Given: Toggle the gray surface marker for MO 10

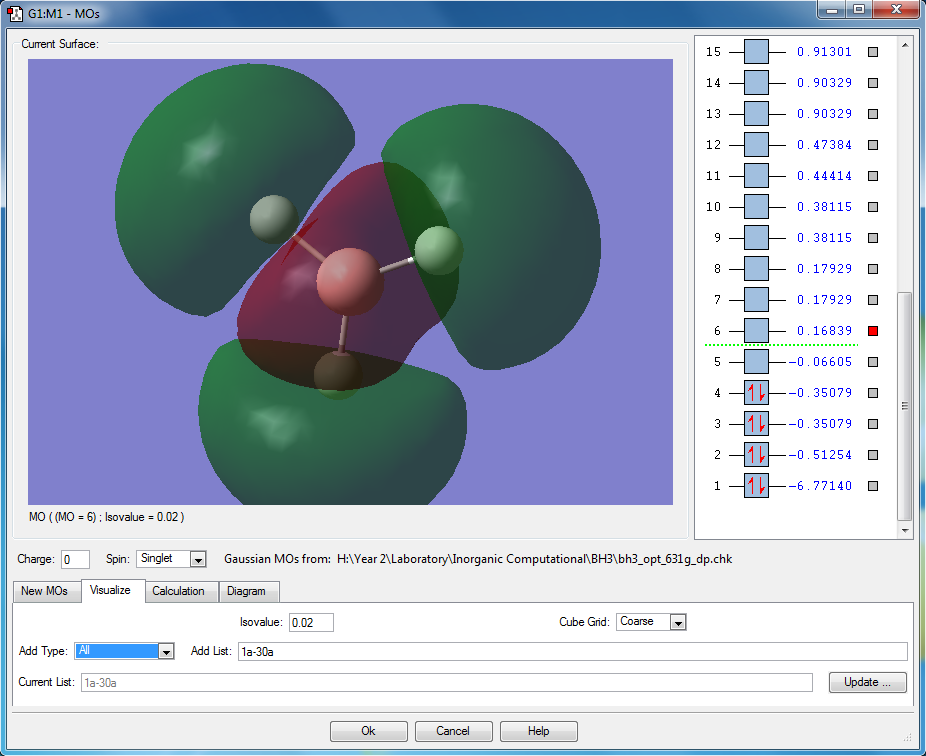Looking at the screenshot, I should click(x=873, y=207).
